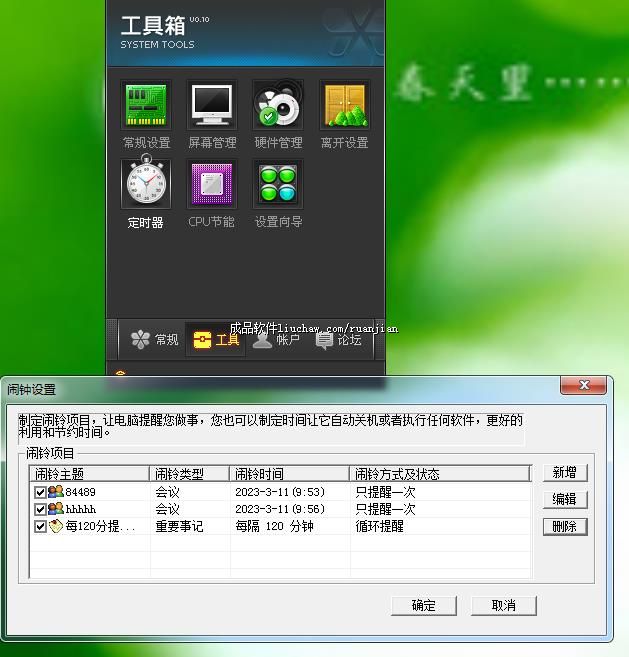This screenshot has height=657, width=629.
Task: Click 会议 type cell in 84489 row
Action: (168, 492)
